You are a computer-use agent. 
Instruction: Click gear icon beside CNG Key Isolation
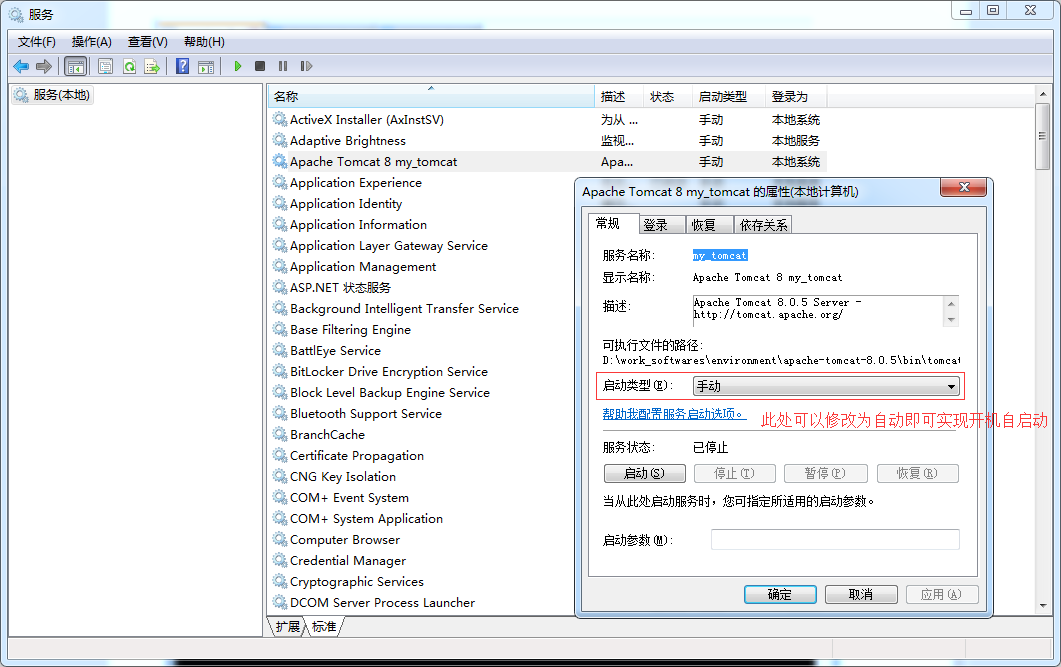tap(279, 476)
